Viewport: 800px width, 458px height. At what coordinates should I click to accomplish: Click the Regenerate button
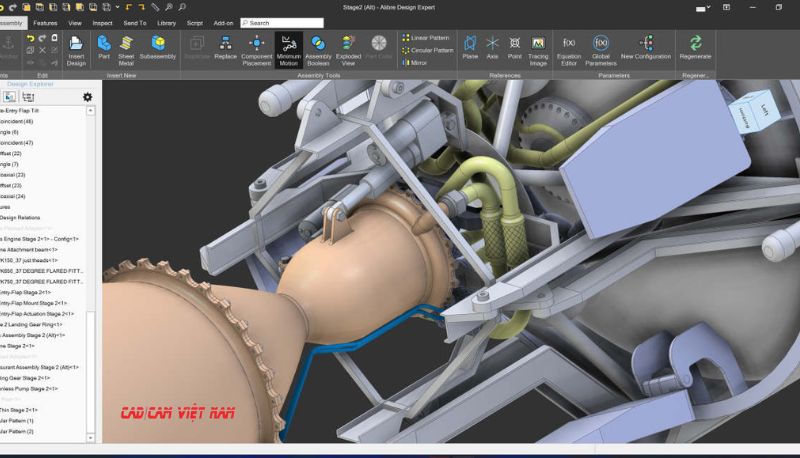[x=695, y=49]
